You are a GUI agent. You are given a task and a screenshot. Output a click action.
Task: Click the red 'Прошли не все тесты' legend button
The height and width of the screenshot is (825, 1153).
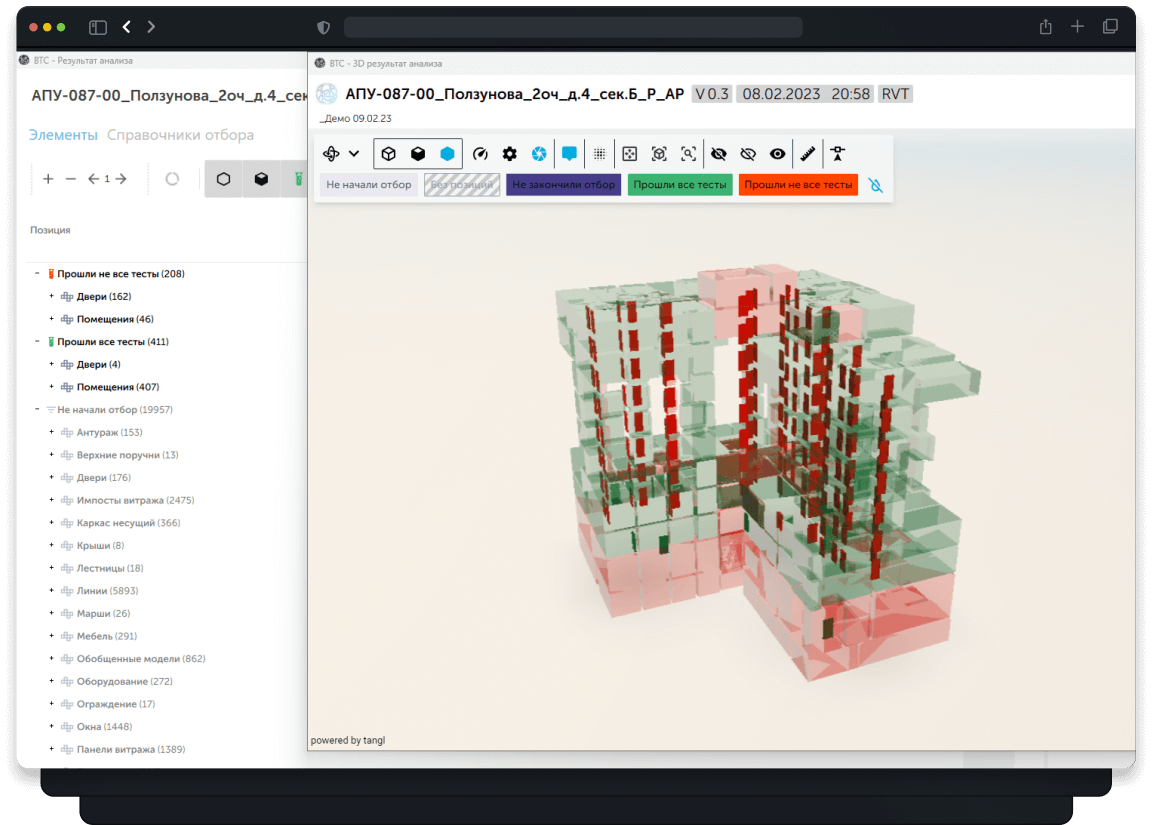(799, 185)
